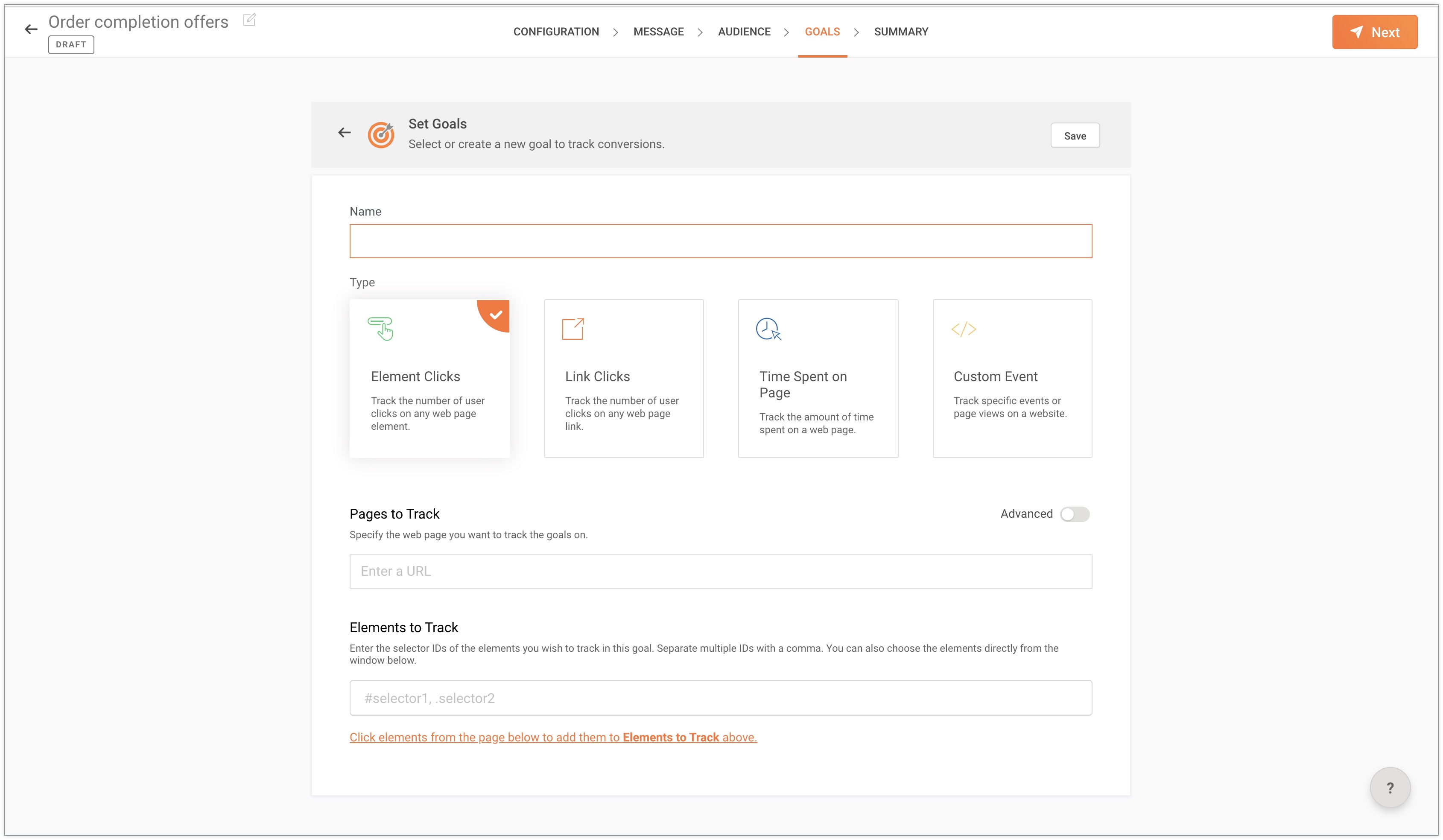The image size is (1443, 840).
Task: Click the orange Next button
Action: point(1374,32)
